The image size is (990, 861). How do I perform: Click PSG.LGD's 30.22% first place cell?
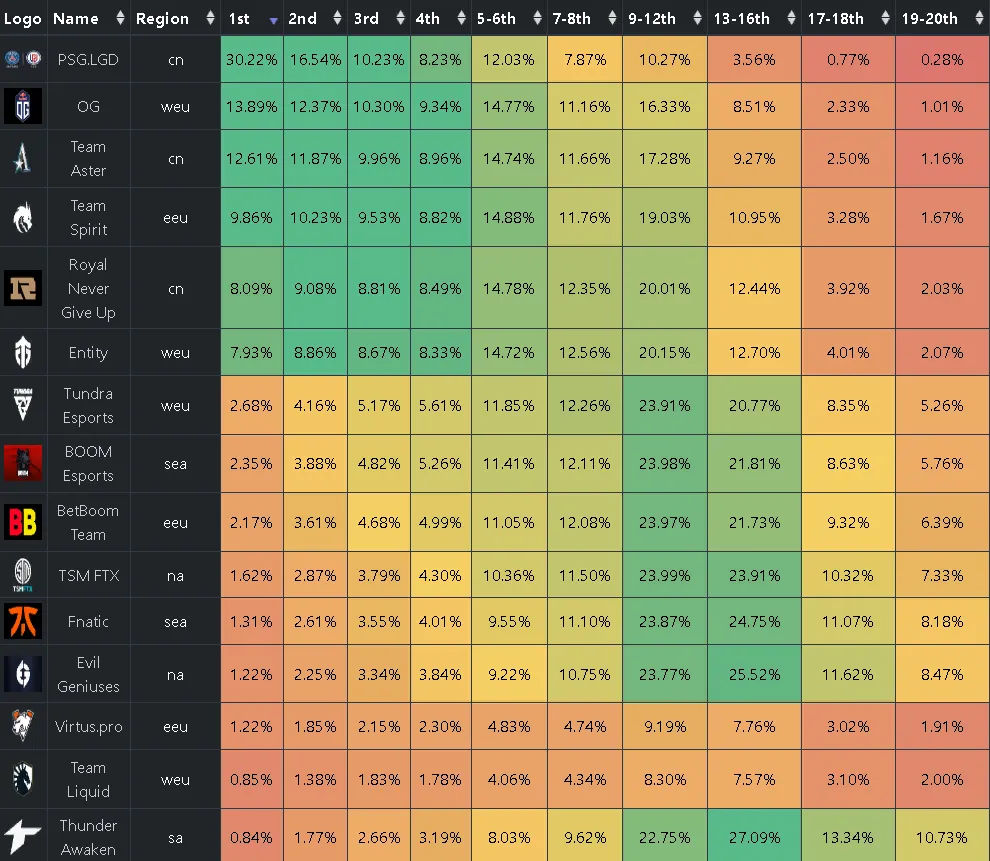252,59
